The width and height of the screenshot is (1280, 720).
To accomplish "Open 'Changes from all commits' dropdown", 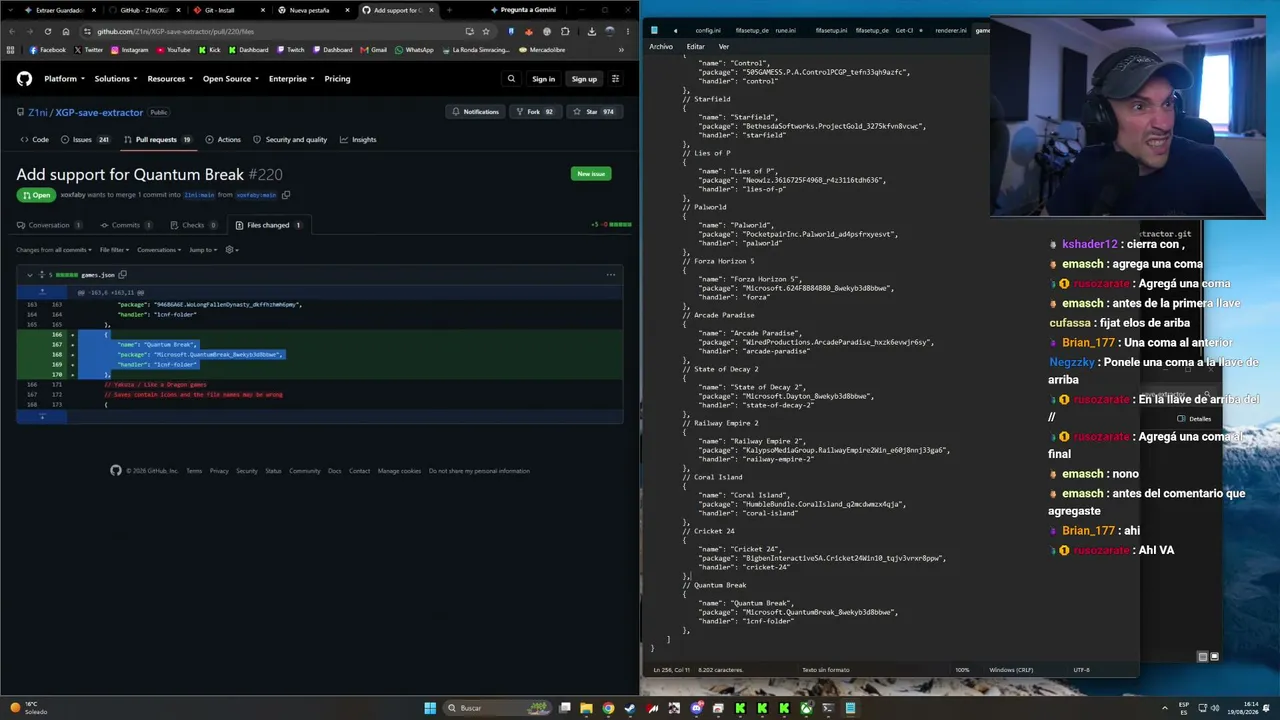I will 54,250.
